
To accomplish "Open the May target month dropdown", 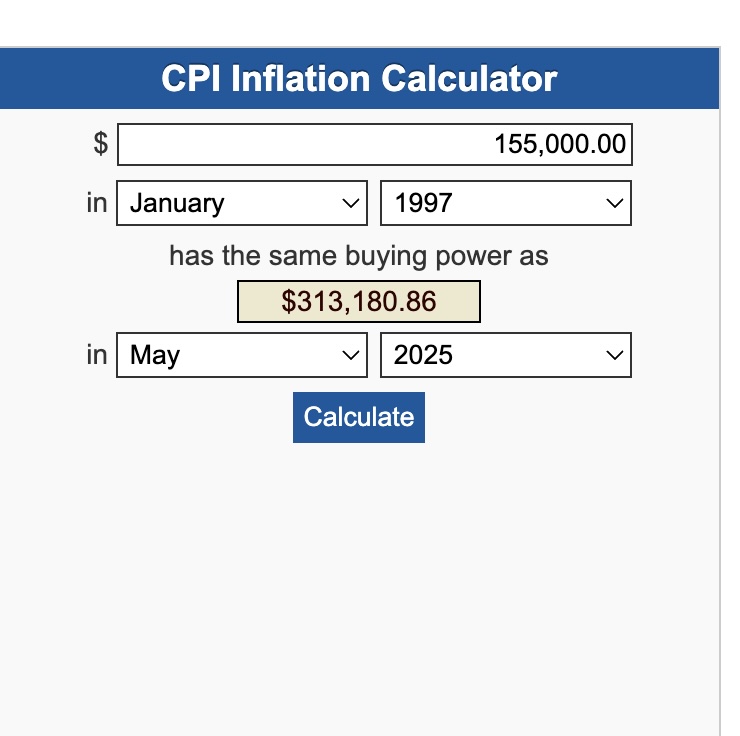I will click(x=232, y=355).
